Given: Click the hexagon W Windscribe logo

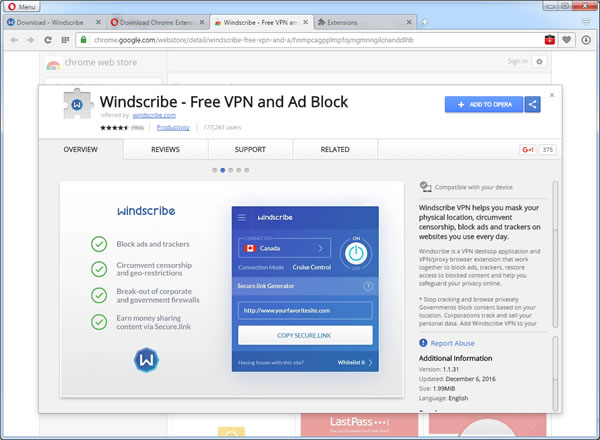Looking at the screenshot, I should pyautogui.click(x=147, y=360).
